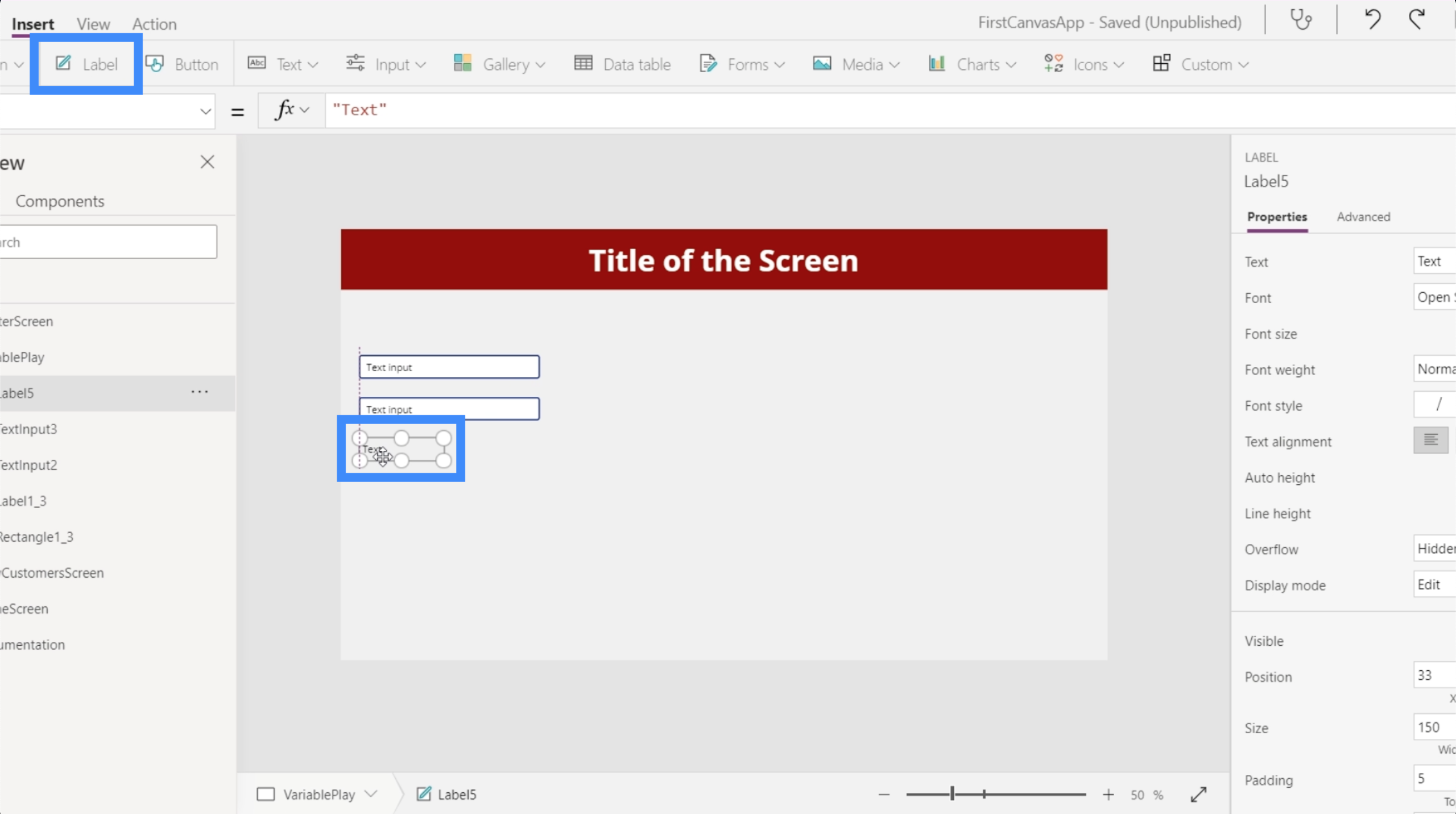Close the Tree view panel
The image size is (1456, 814).
[x=207, y=162]
